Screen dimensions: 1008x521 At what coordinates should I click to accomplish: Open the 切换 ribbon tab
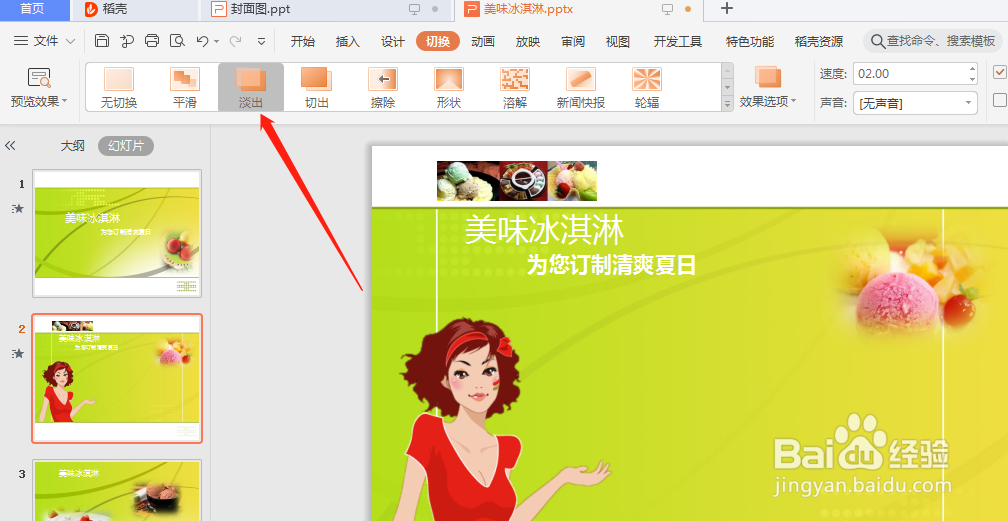point(438,41)
